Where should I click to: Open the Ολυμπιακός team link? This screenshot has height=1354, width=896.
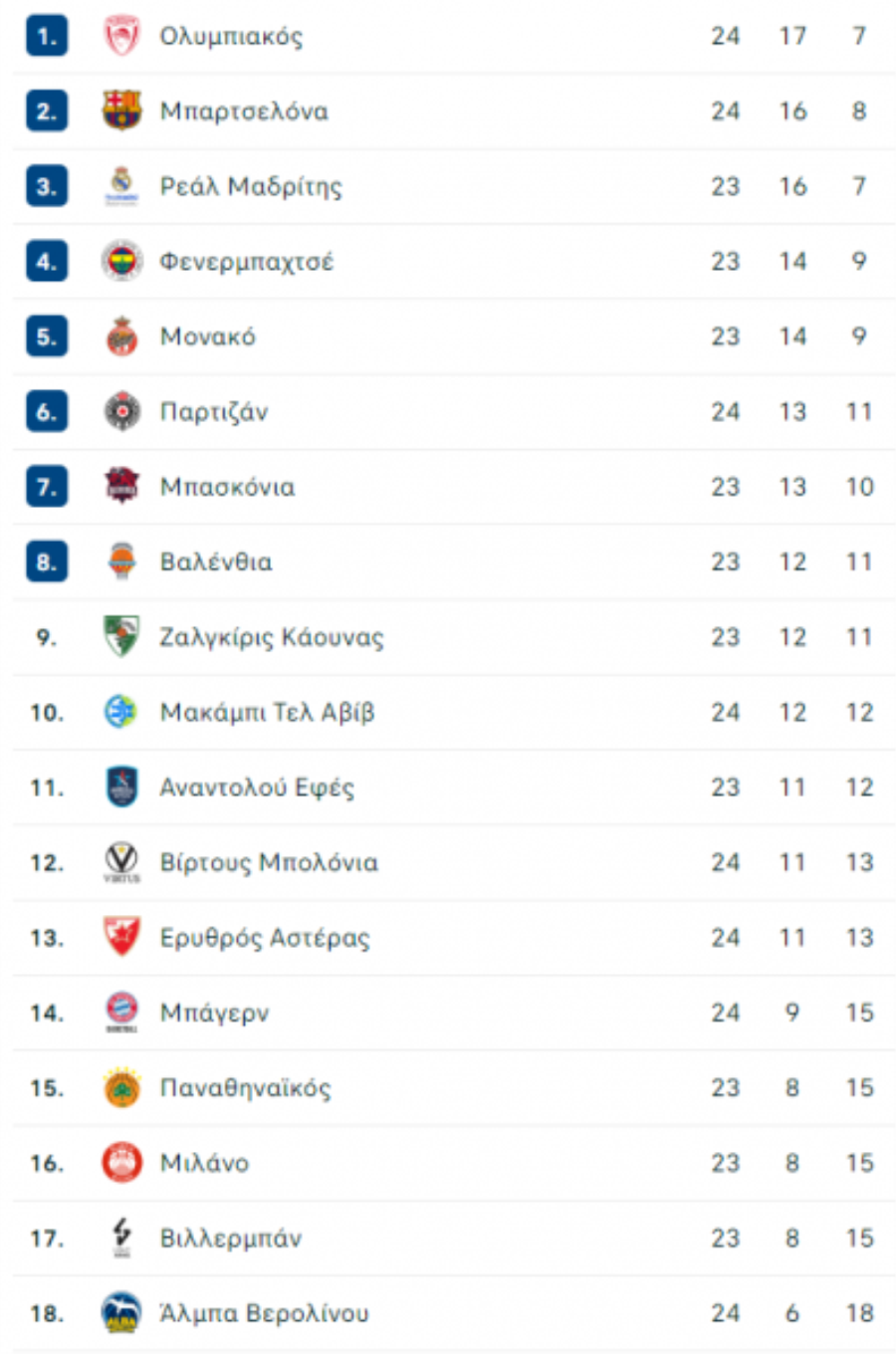(231, 37)
